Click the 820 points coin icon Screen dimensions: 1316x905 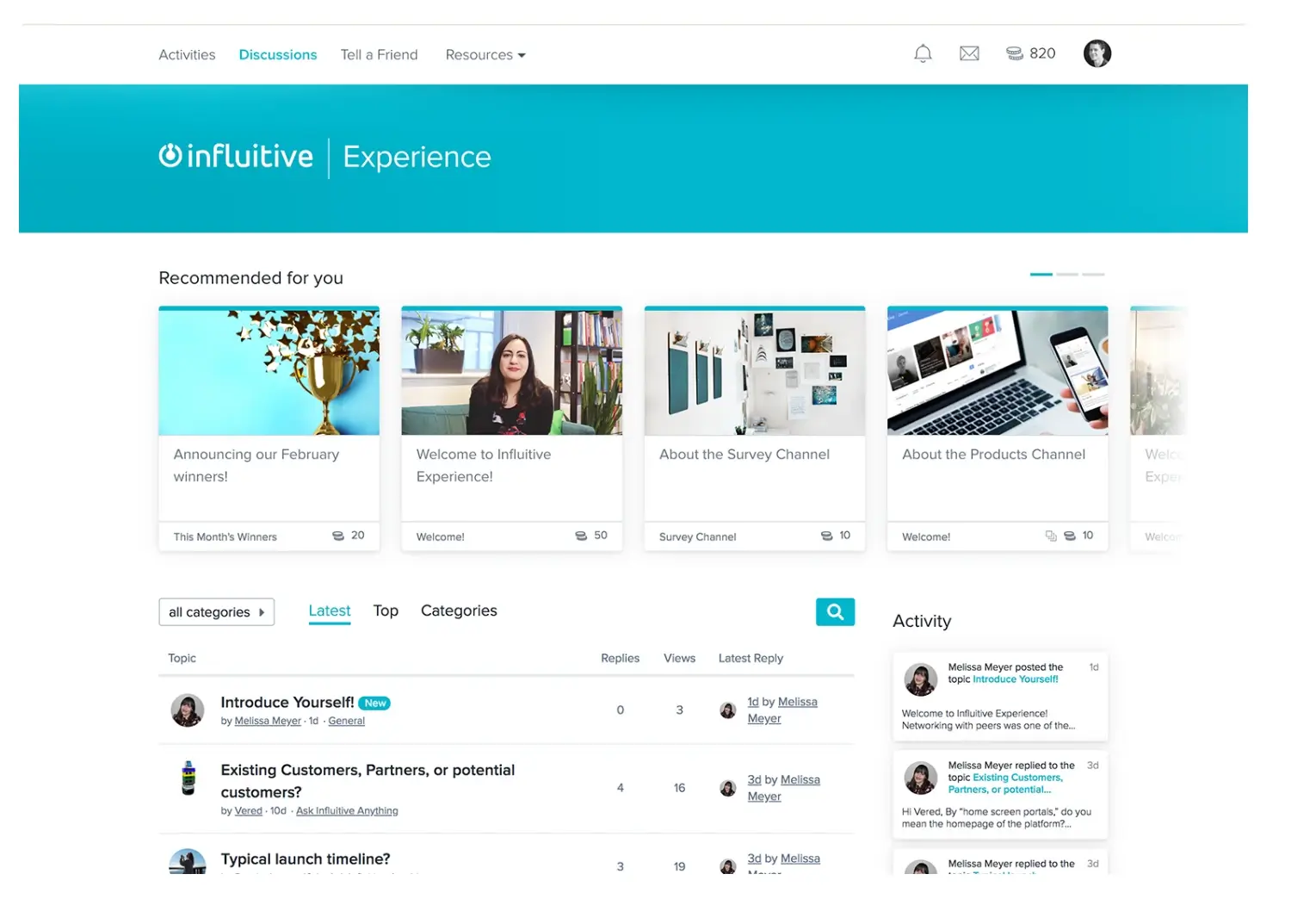[1015, 53]
